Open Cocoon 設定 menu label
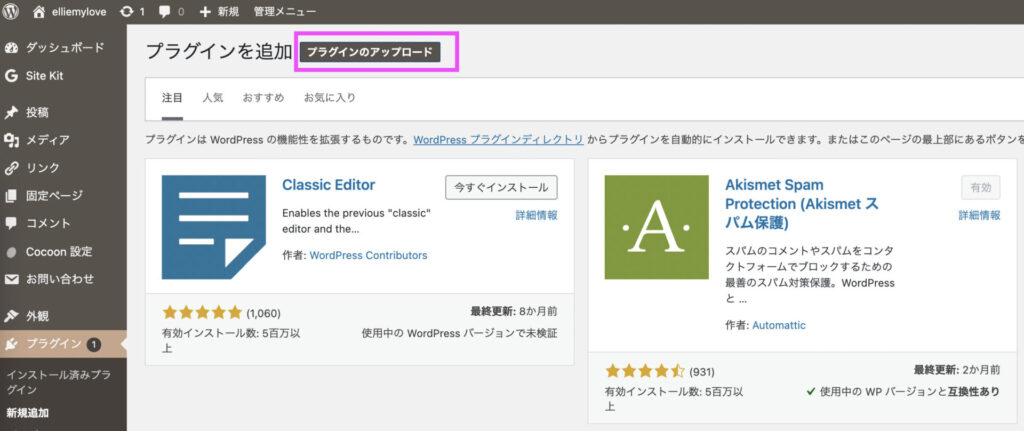 59,252
